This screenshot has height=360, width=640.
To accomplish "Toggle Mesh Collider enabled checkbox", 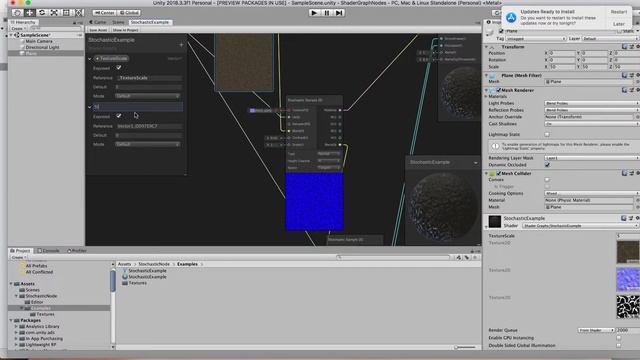I will pyautogui.click(x=498, y=173).
